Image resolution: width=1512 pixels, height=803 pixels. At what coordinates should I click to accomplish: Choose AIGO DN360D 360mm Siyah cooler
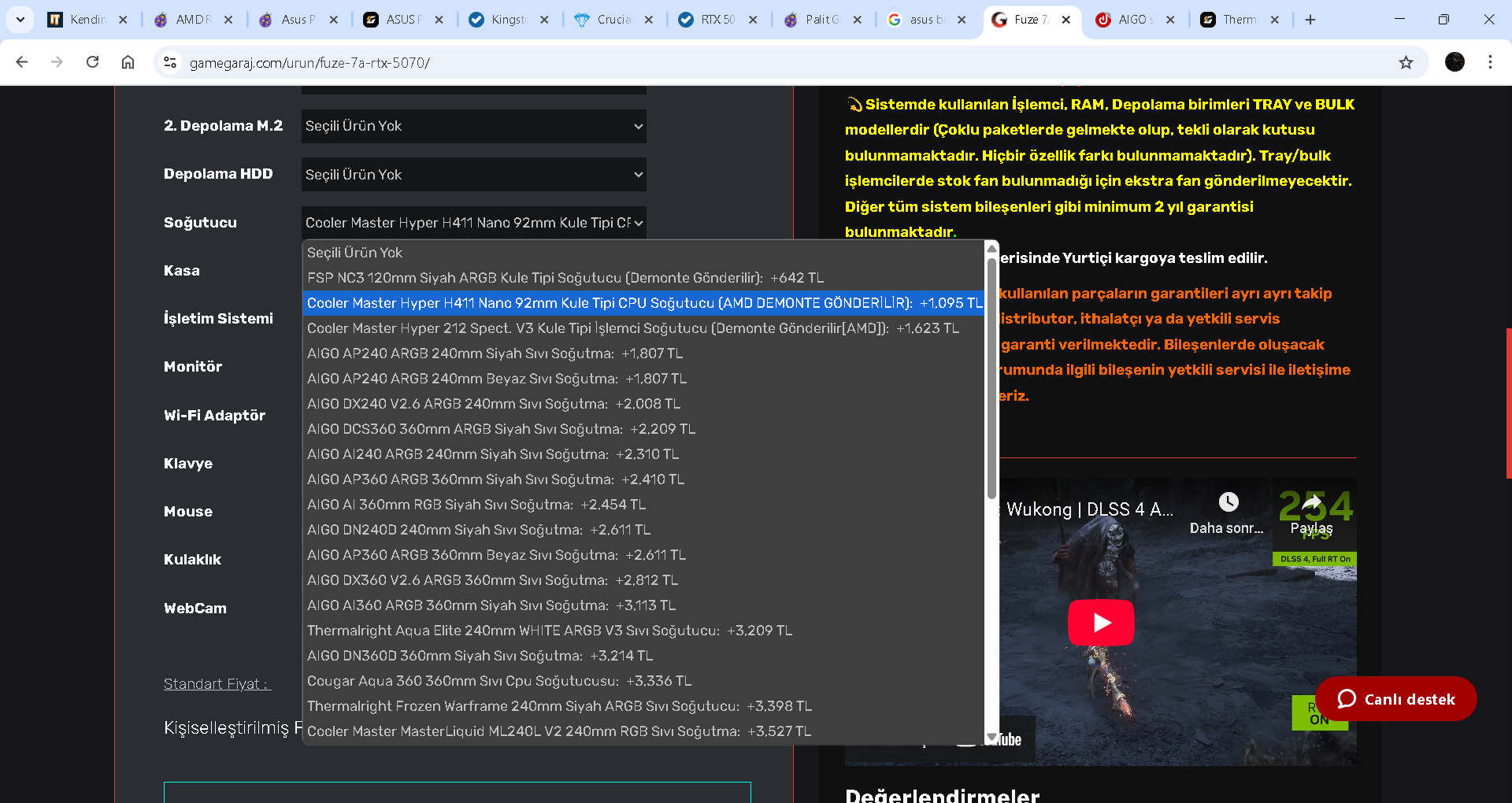tap(643, 656)
